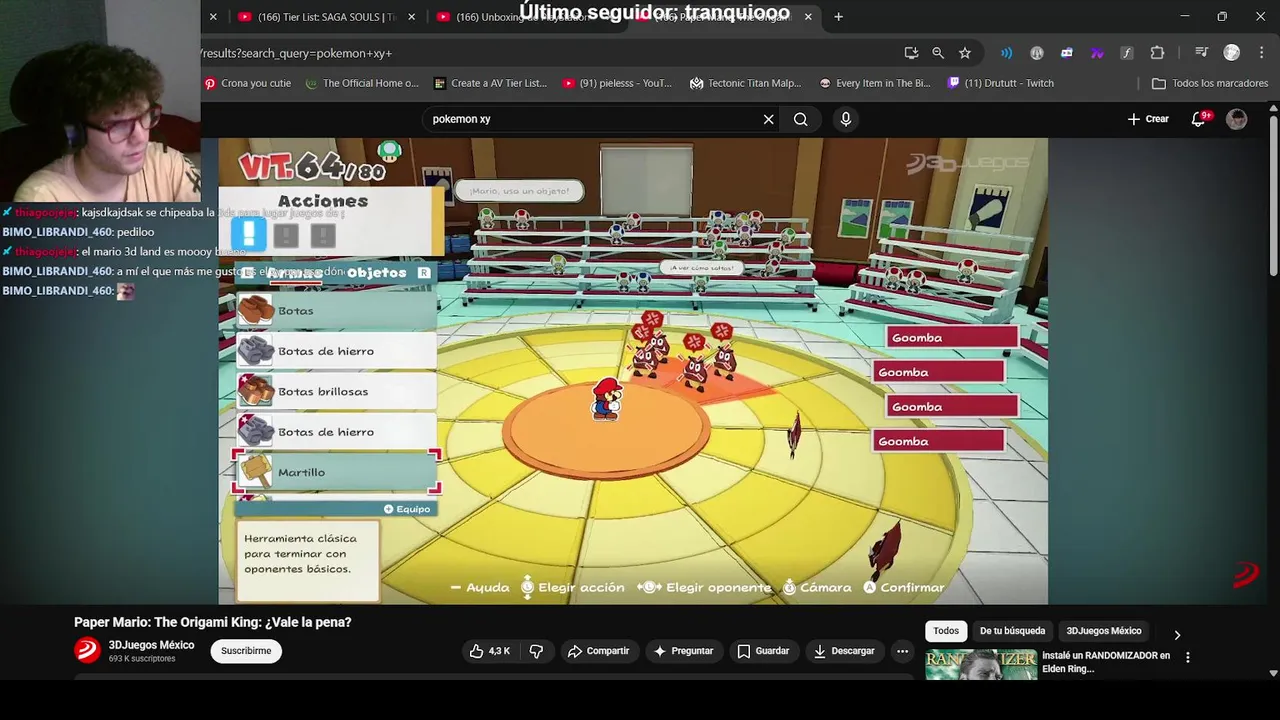Open YouTube notifications bell
This screenshot has height=720, width=1280.
pos(1198,119)
